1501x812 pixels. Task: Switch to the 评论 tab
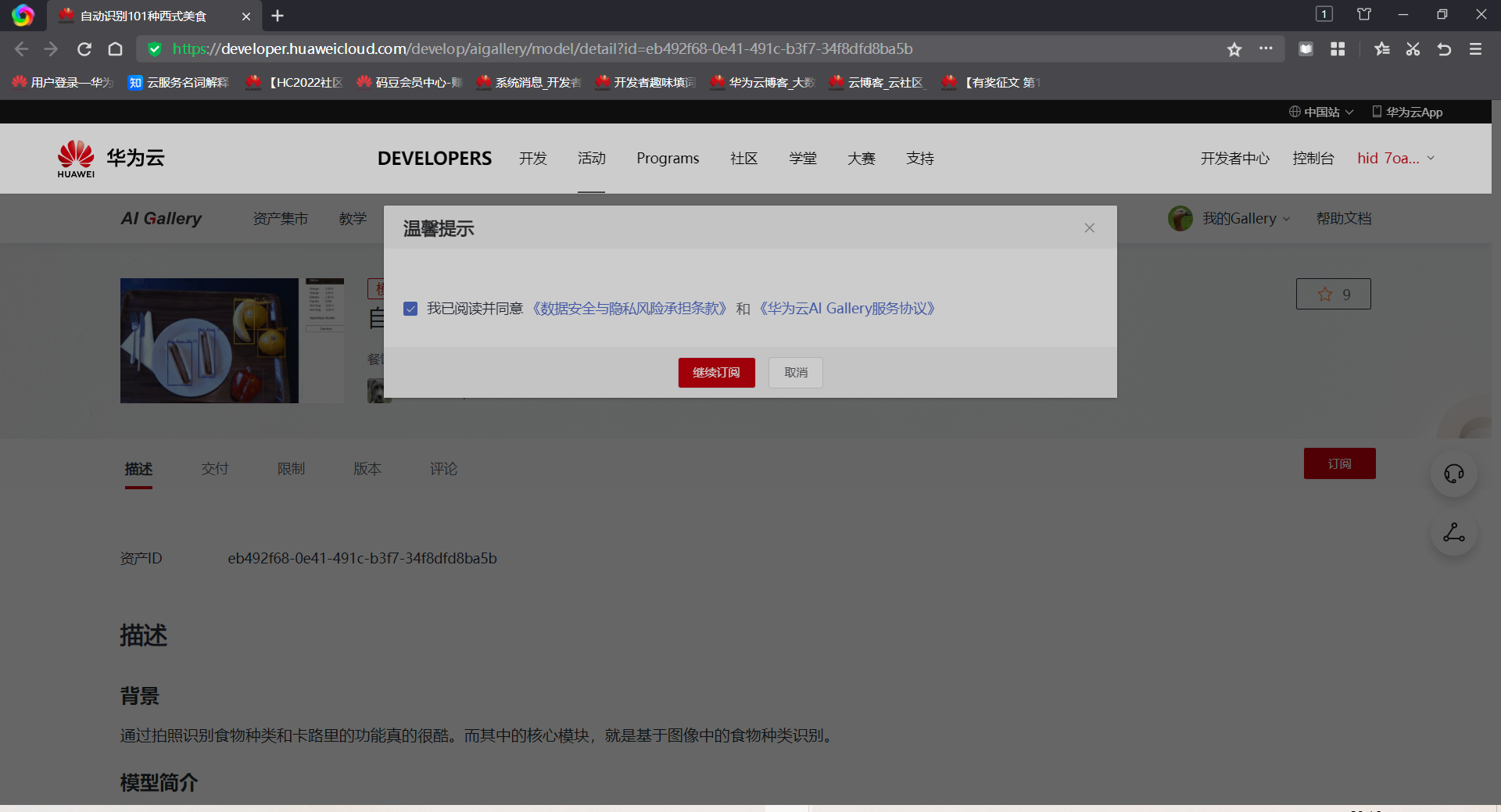(443, 469)
